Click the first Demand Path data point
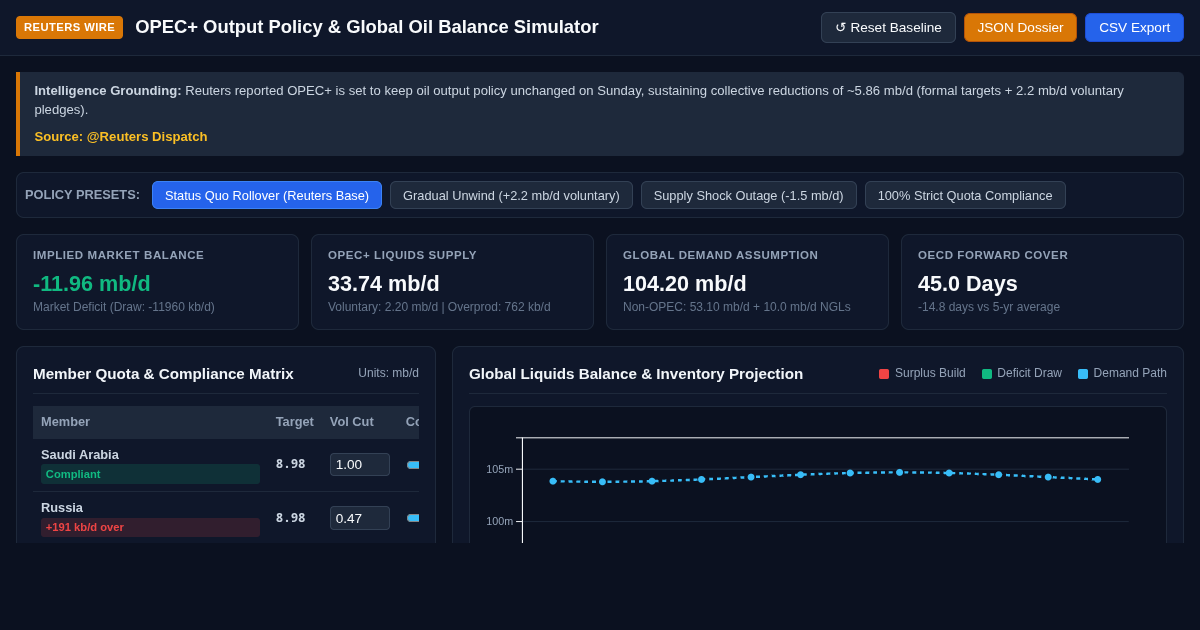The height and width of the screenshot is (630, 1200). pyautogui.click(x=553, y=481)
